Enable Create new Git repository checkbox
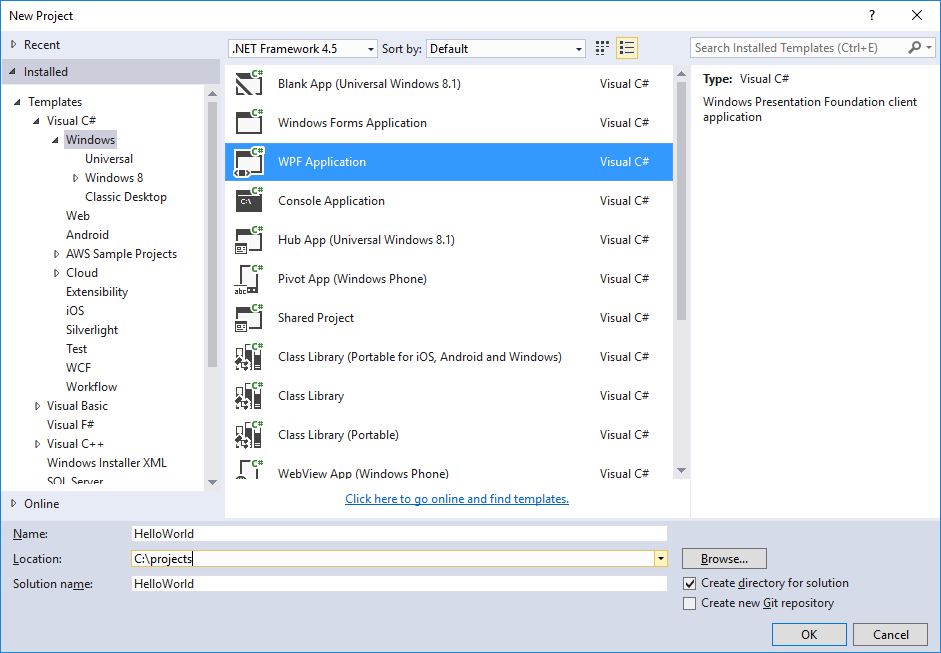The height and width of the screenshot is (653, 941). (x=690, y=603)
